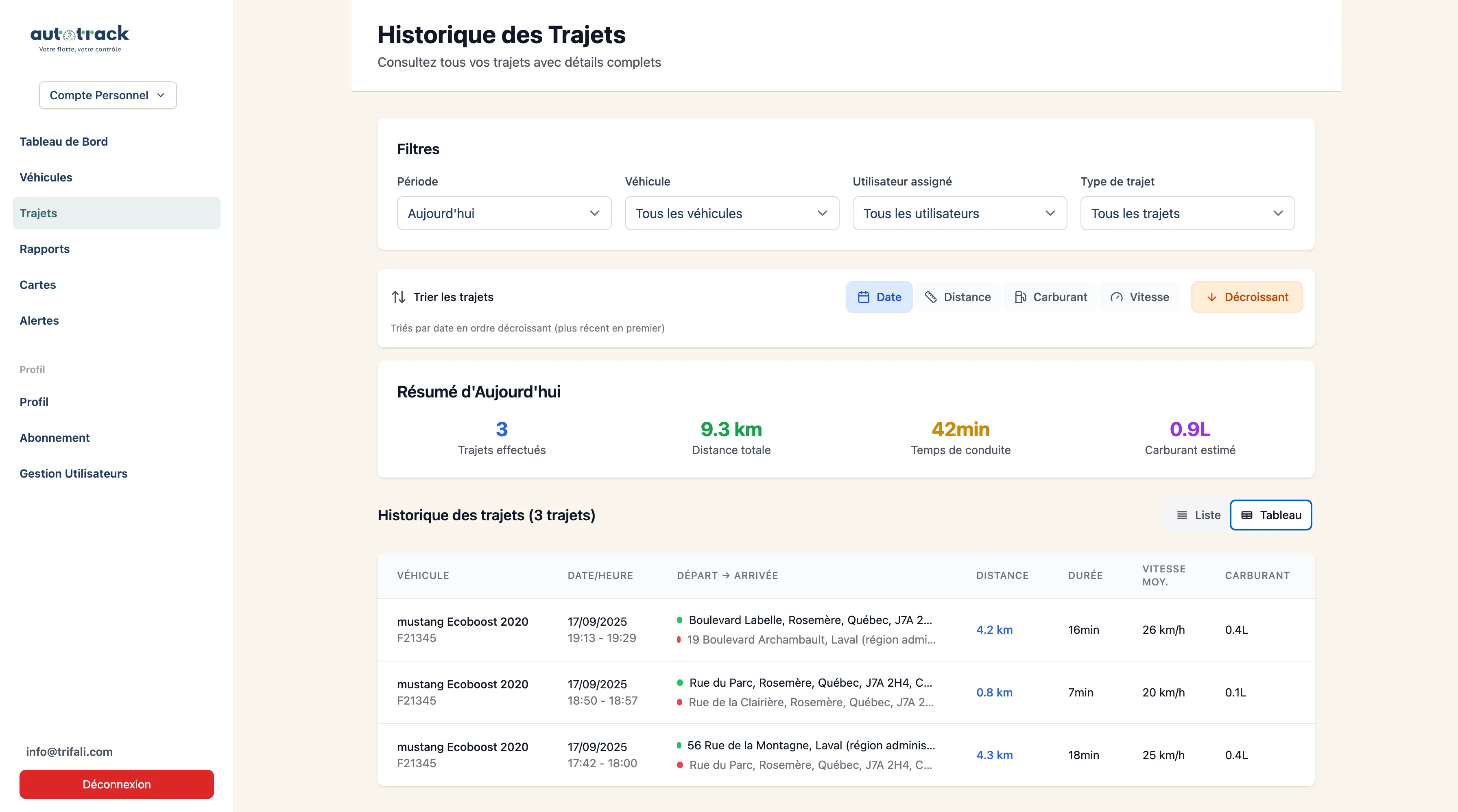The width and height of the screenshot is (1458, 812).
Task: Select the Trajets menu item
Action: (117, 213)
